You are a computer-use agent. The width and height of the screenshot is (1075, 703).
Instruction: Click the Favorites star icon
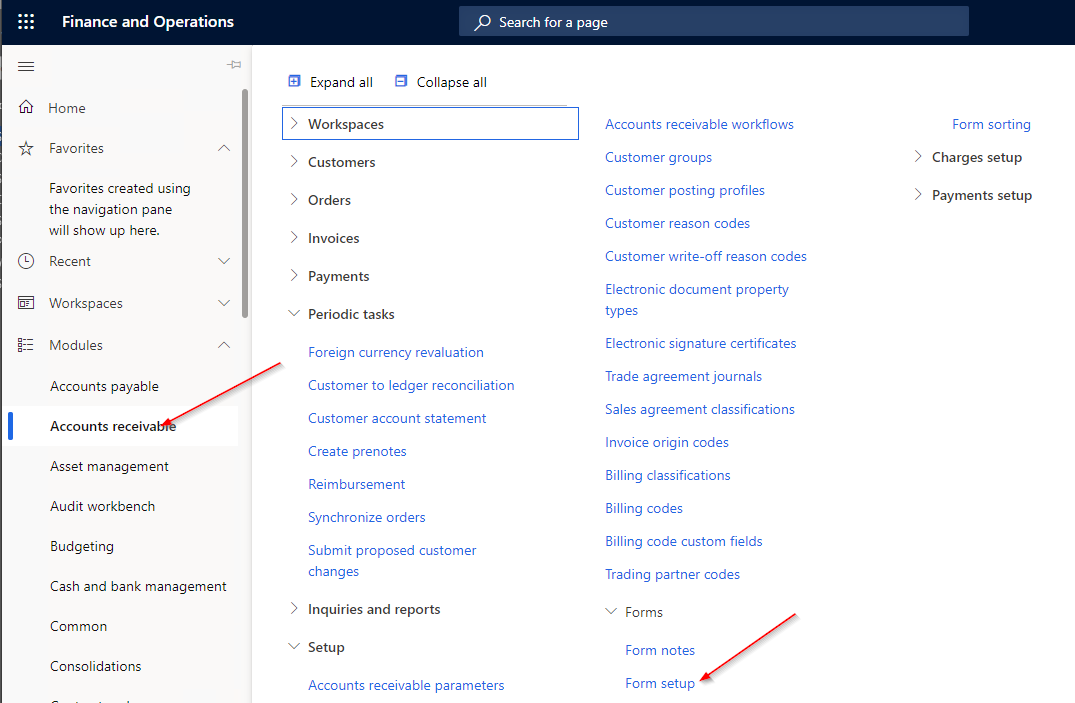pyautogui.click(x=26, y=148)
